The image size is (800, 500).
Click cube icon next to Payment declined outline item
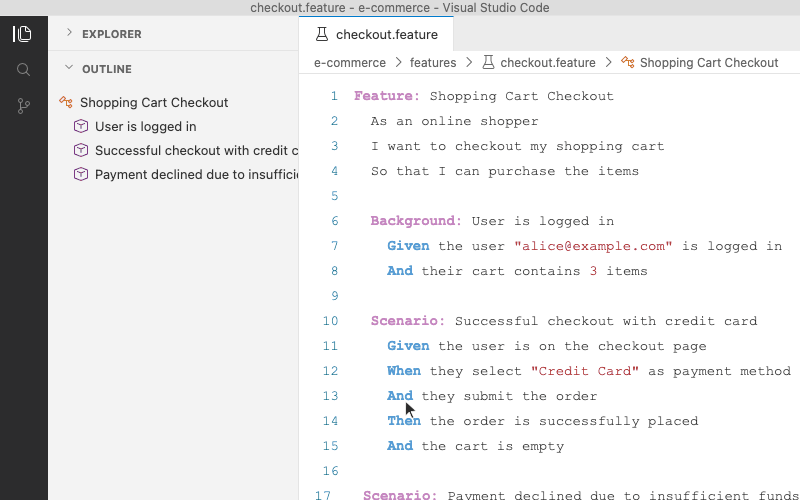[x=81, y=174]
